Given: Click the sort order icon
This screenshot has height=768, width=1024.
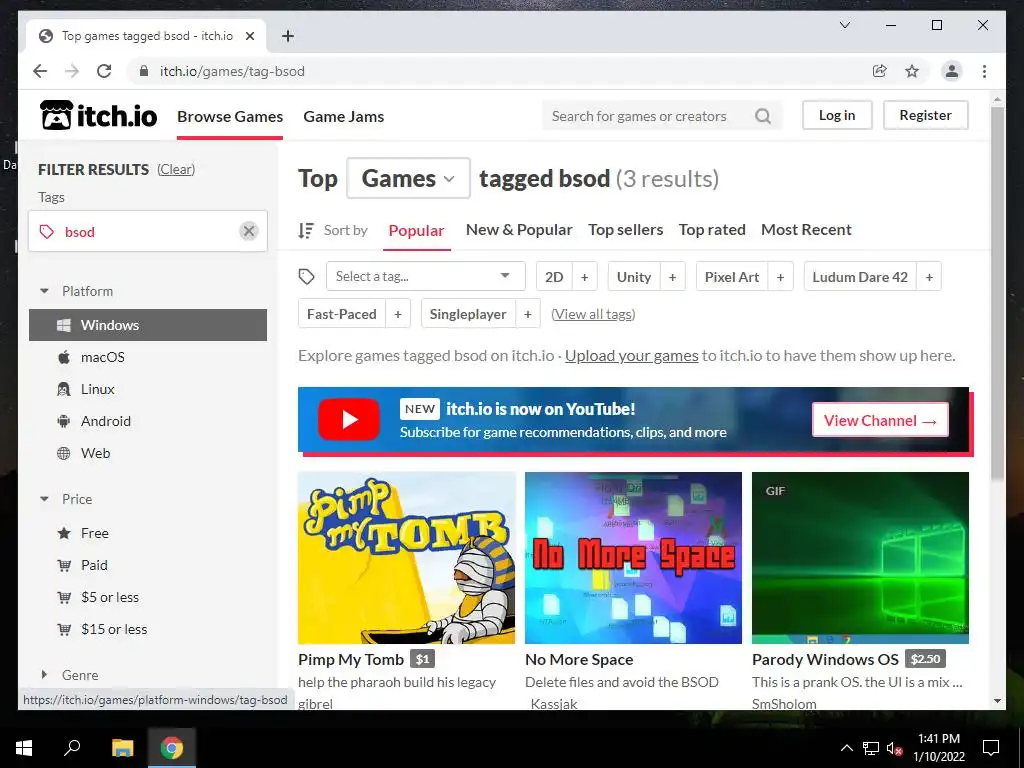Looking at the screenshot, I should tap(306, 230).
